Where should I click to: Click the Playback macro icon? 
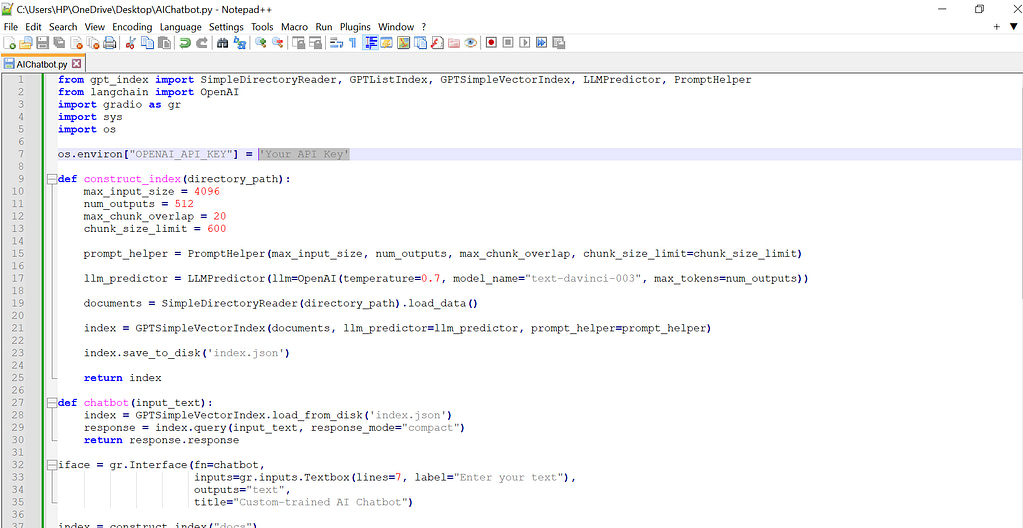(525, 43)
